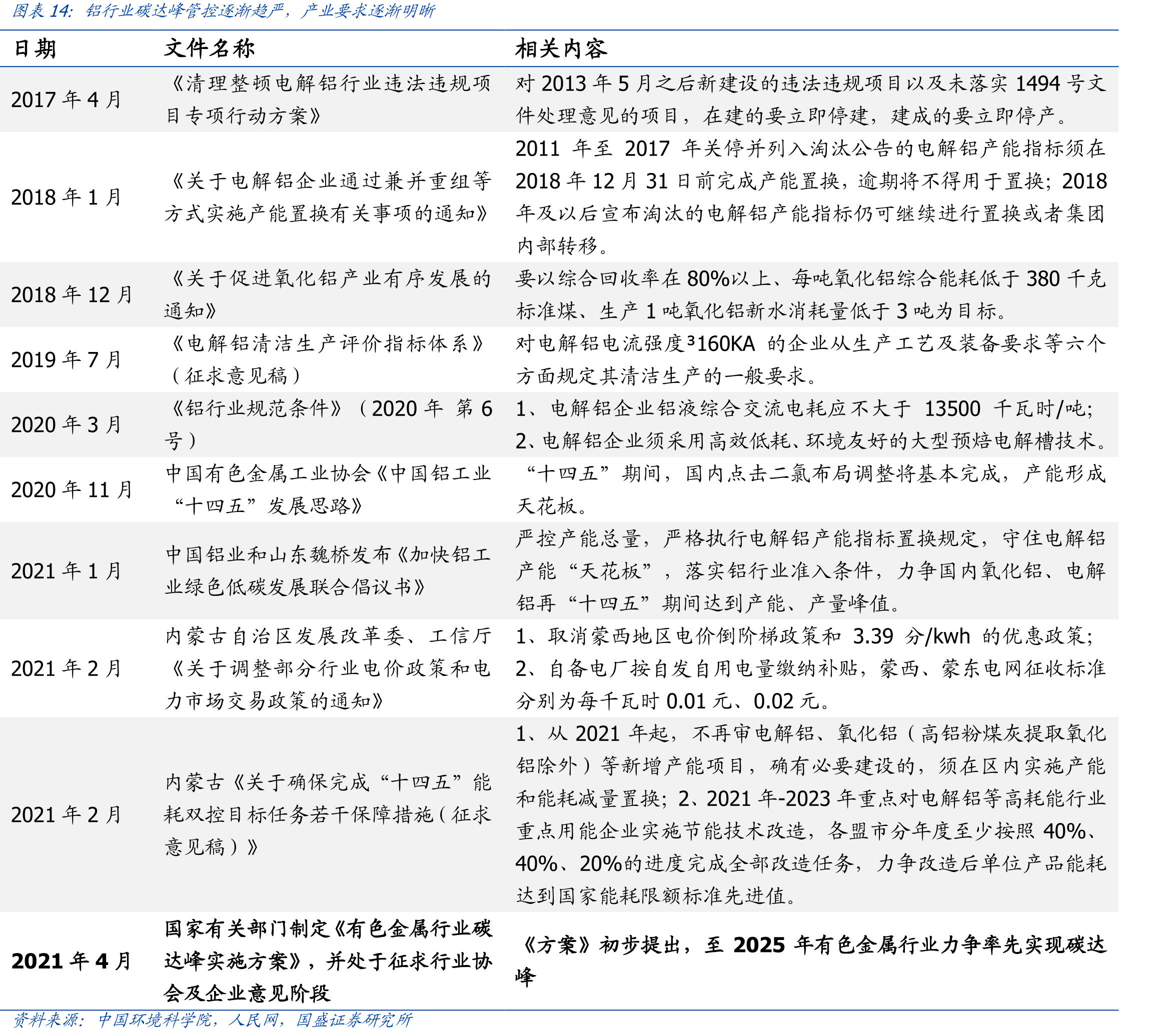Screen dimensions: 1170x1036
Task: Click 《铝行业规范条件》 document name
Action: click(x=328, y=424)
